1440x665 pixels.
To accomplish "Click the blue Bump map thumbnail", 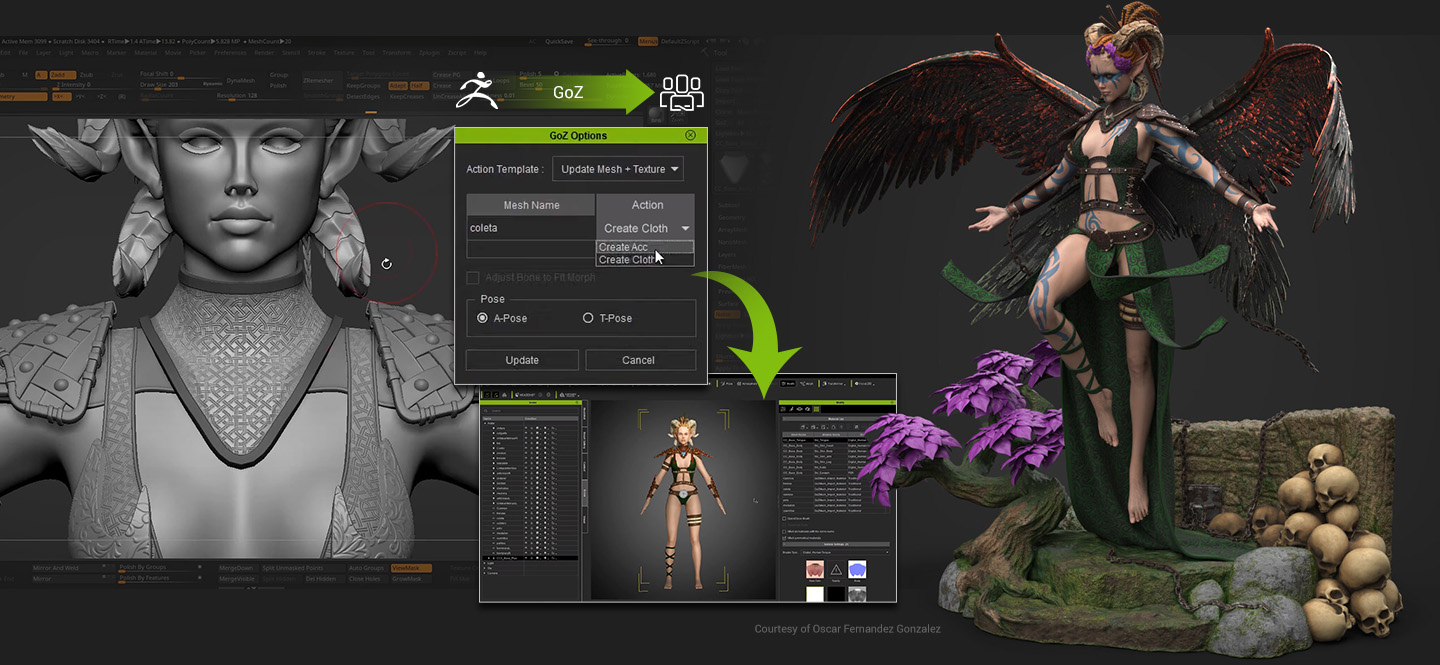I will click(x=857, y=570).
